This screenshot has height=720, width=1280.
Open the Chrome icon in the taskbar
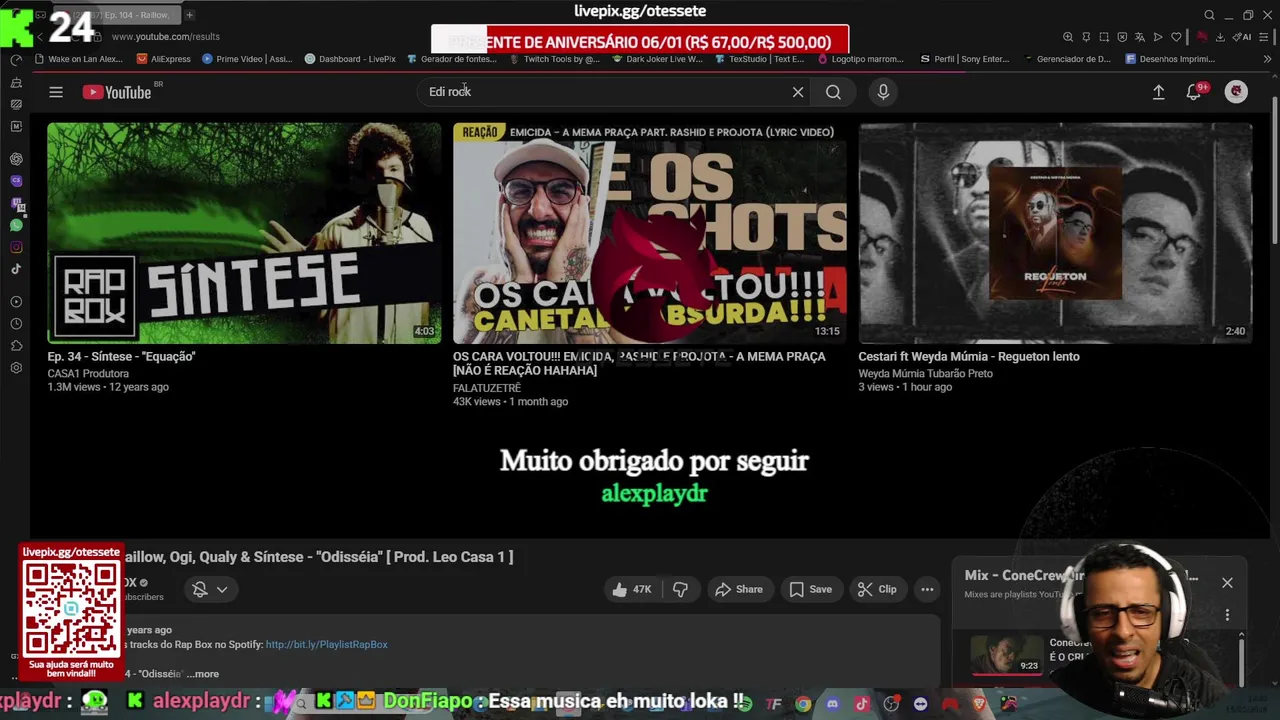click(803, 704)
